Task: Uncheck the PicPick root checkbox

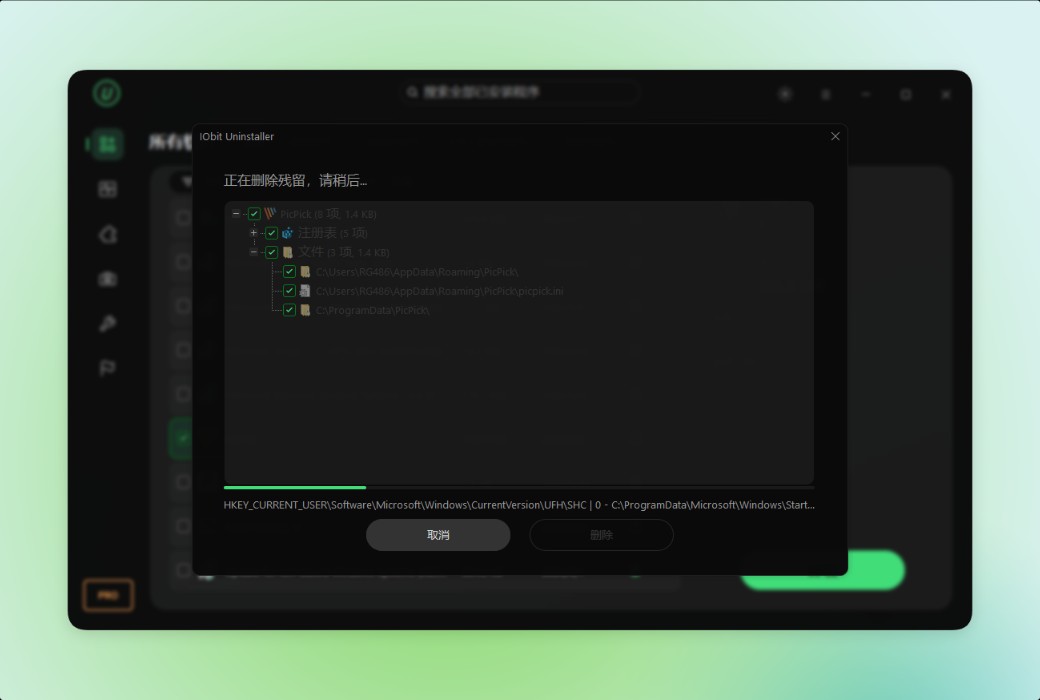Action: tap(254, 214)
